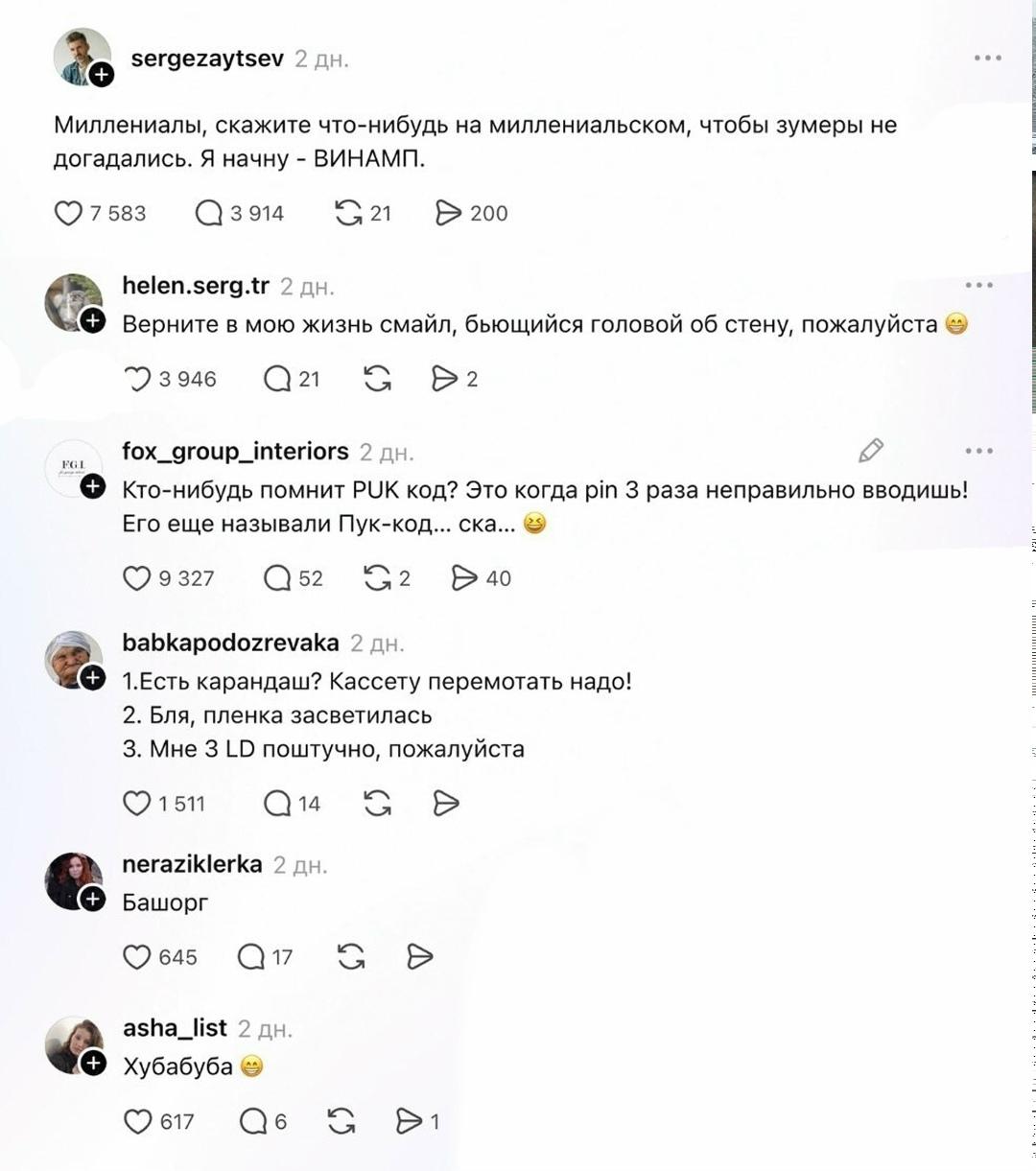Open options menu on fox_group_interiors comment
The image size is (1036, 1171).
coord(980,451)
